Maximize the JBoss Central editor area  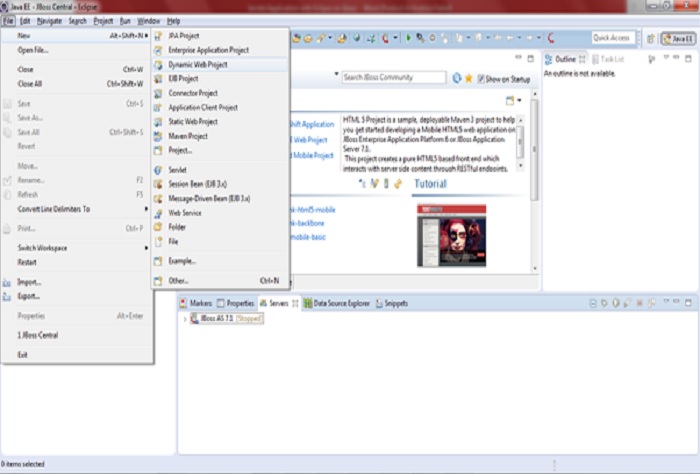pos(530,58)
